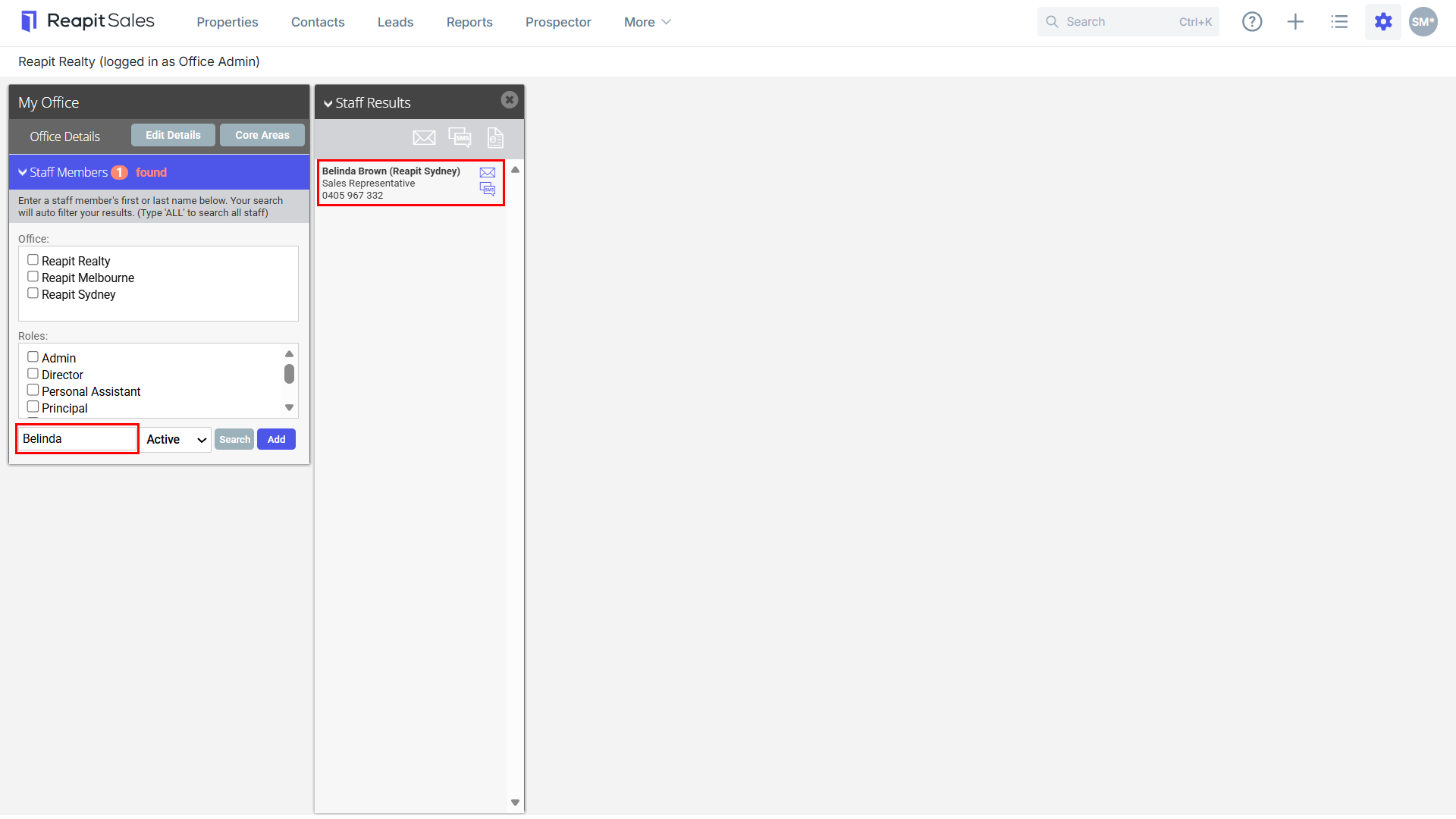Image resolution: width=1456 pixels, height=819 pixels.
Task: Enable the Director role checkbox
Action: tap(33, 374)
